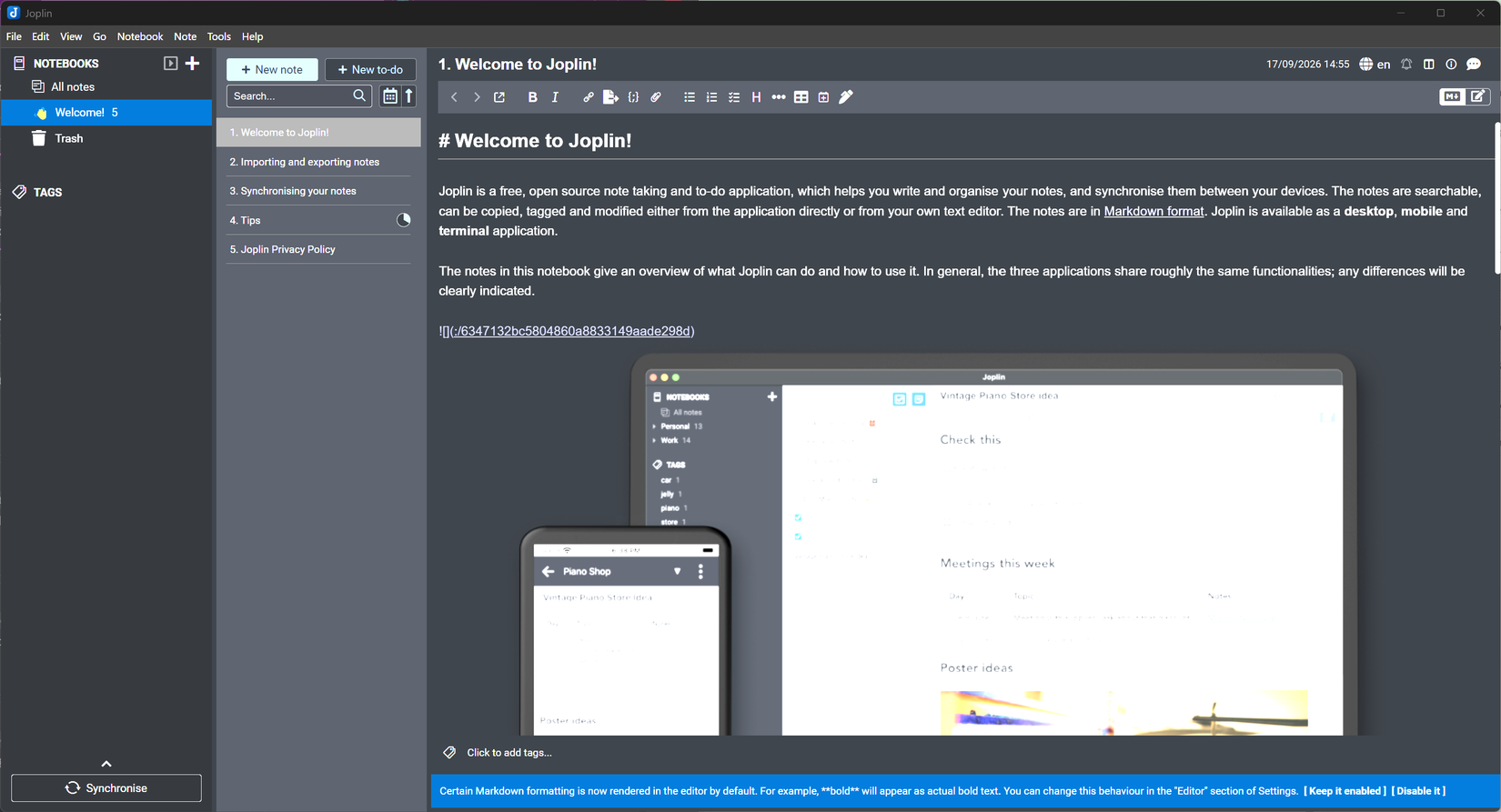The height and width of the screenshot is (812, 1501).
Task: Toggle note sort order field calendar
Action: point(389,95)
